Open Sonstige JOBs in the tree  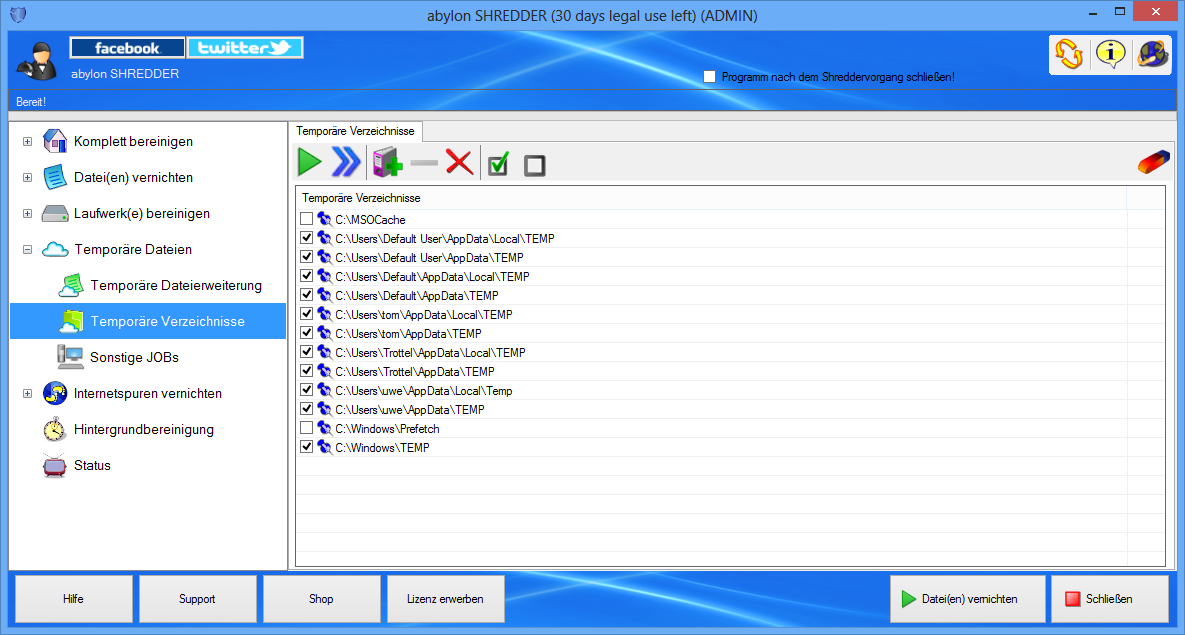tap(135, 357)
